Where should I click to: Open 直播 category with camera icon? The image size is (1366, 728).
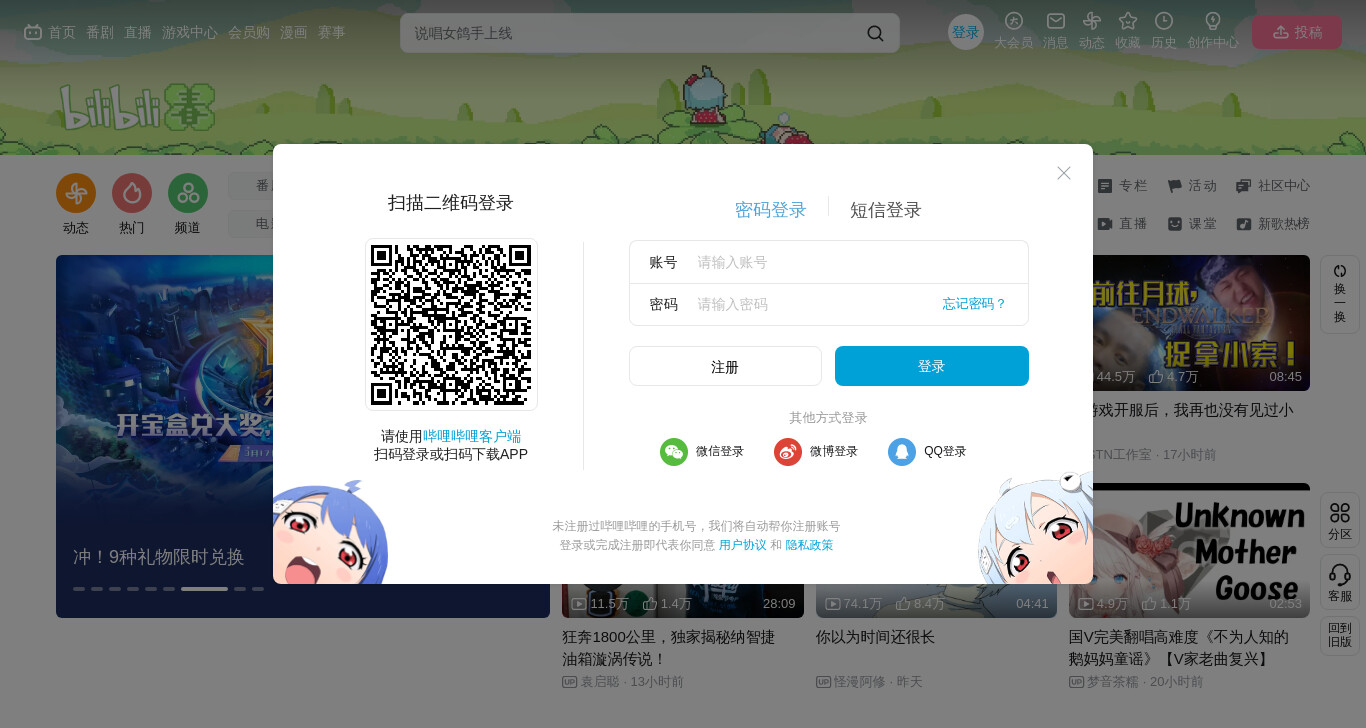click(1122, 224)
